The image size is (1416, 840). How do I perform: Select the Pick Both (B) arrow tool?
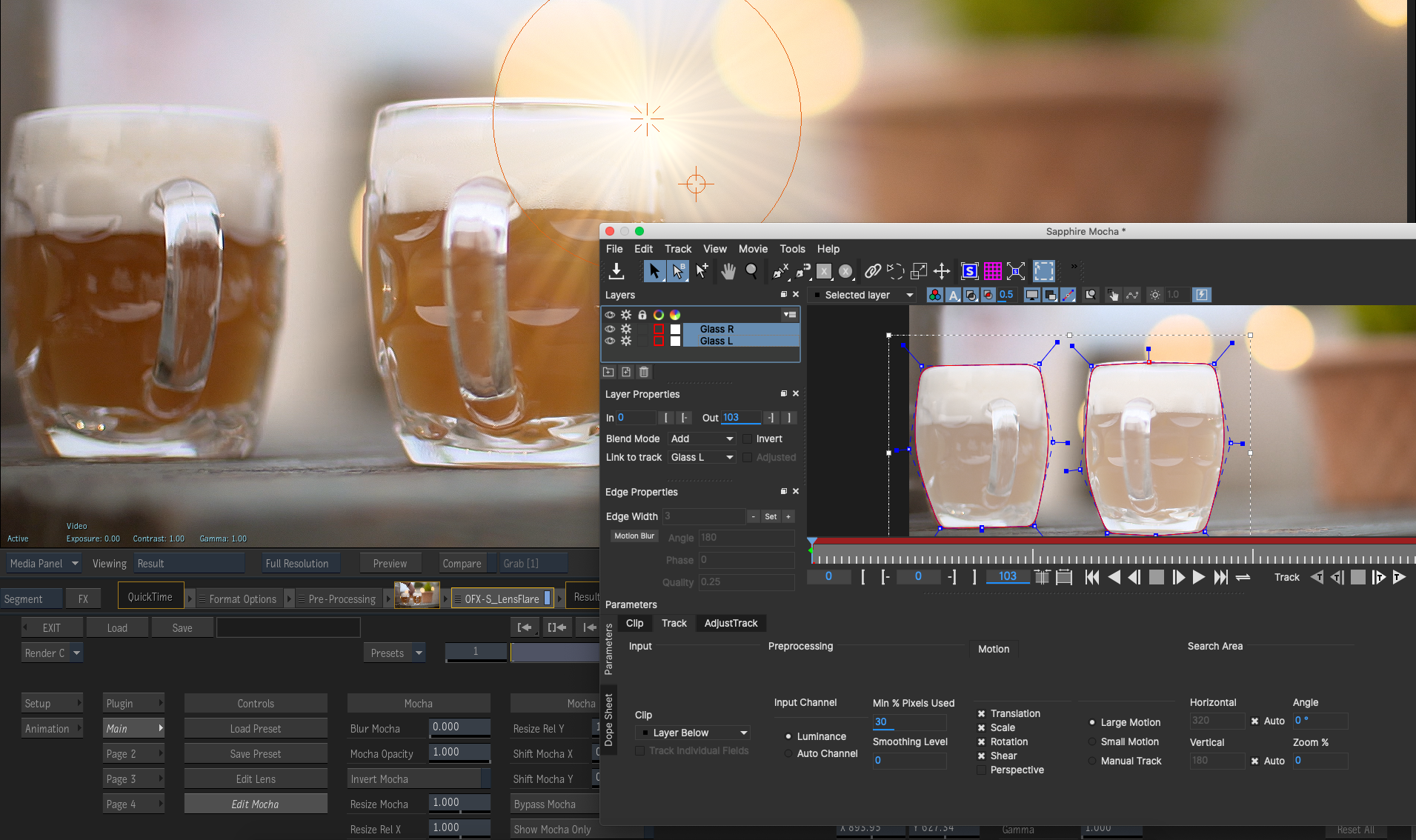pyautogui.click(x=677, y=271)
